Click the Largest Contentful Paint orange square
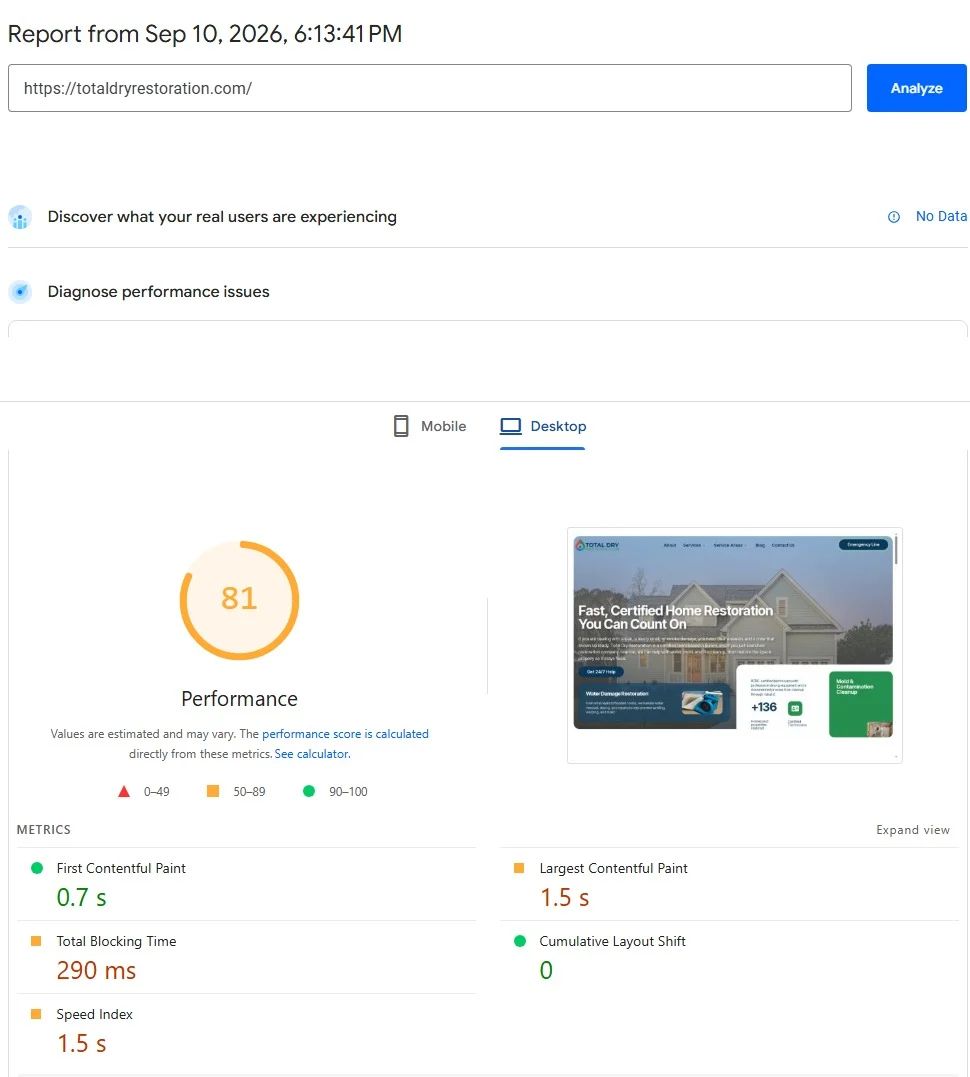 pyautogui.click(x=519, y=868)
